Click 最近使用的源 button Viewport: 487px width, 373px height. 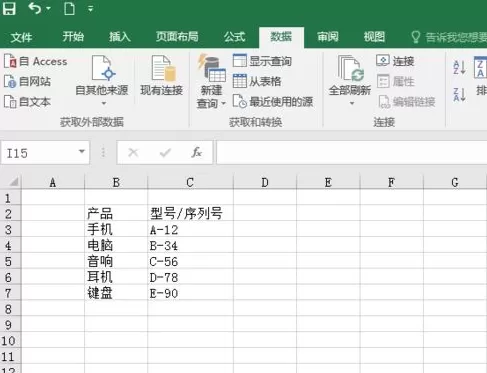coord(273,102)
